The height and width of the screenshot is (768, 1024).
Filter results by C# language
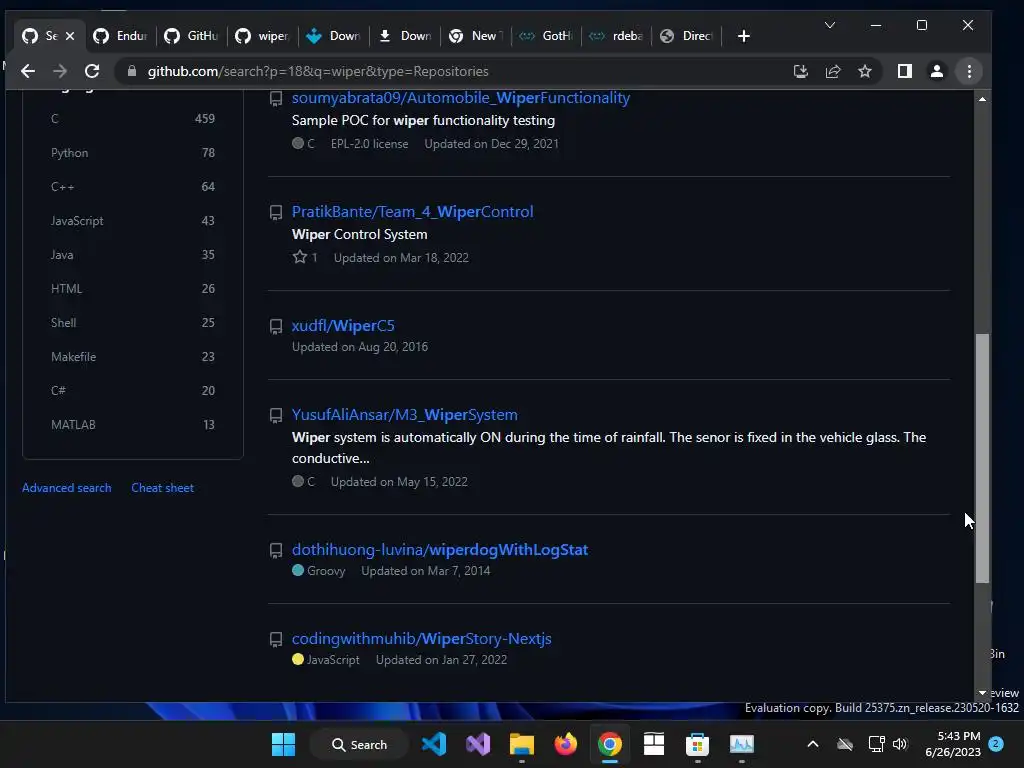click(133, 390)
